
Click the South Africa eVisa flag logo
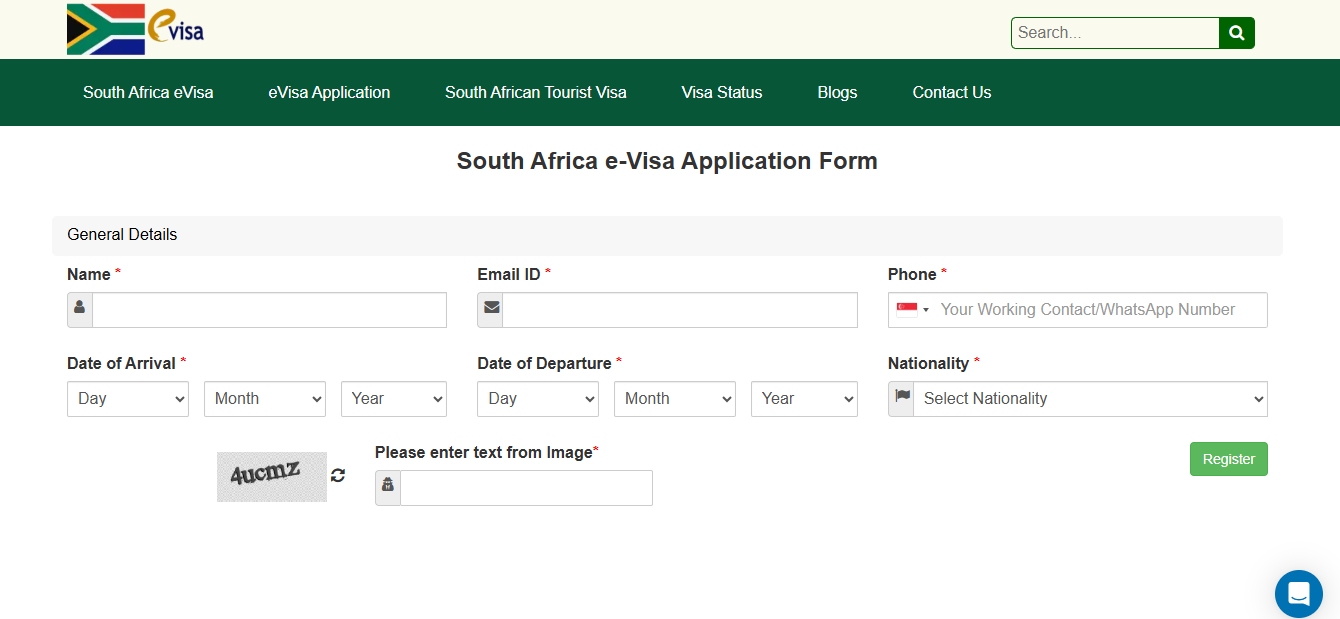pyautogui.click(x=135, y=29)
